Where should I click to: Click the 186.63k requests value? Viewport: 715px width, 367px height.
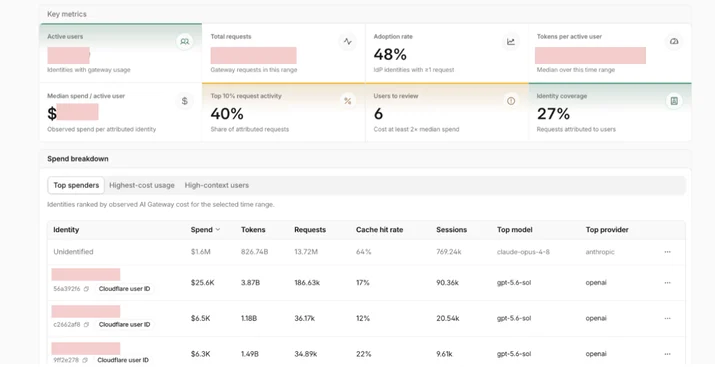[x=307, y=283]
